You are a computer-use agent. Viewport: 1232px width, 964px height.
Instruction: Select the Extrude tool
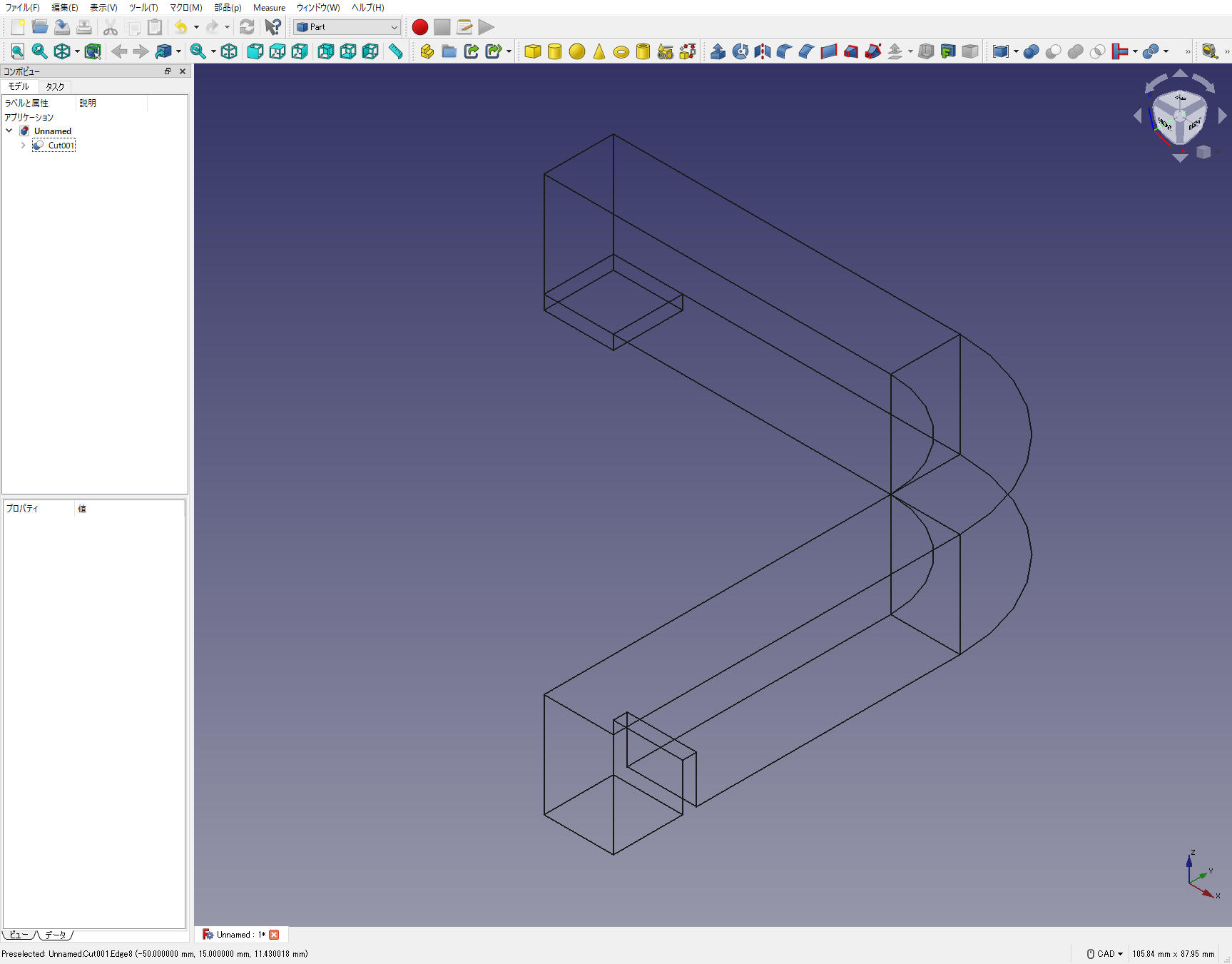pos(718,51)
